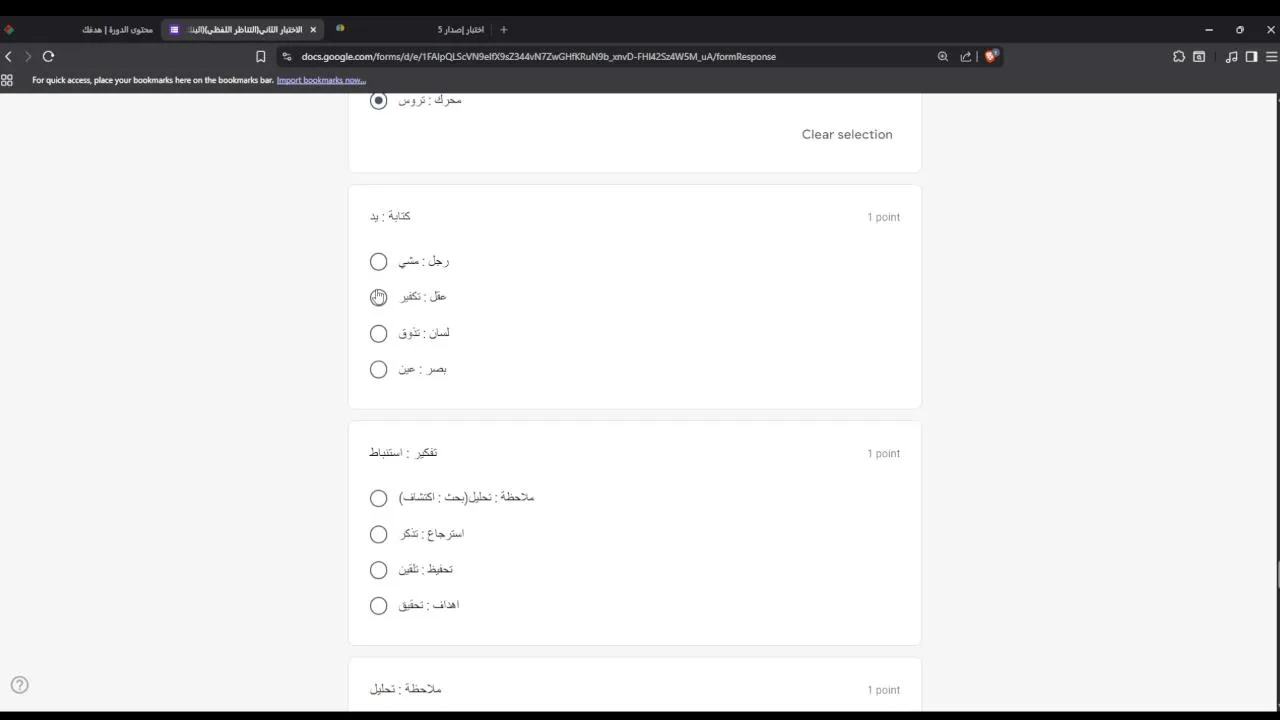The height and width of the screenshot is (720, 1280).
Task: Select the radio option "استرجاع : تذكر"
Action: click(378, 534)
